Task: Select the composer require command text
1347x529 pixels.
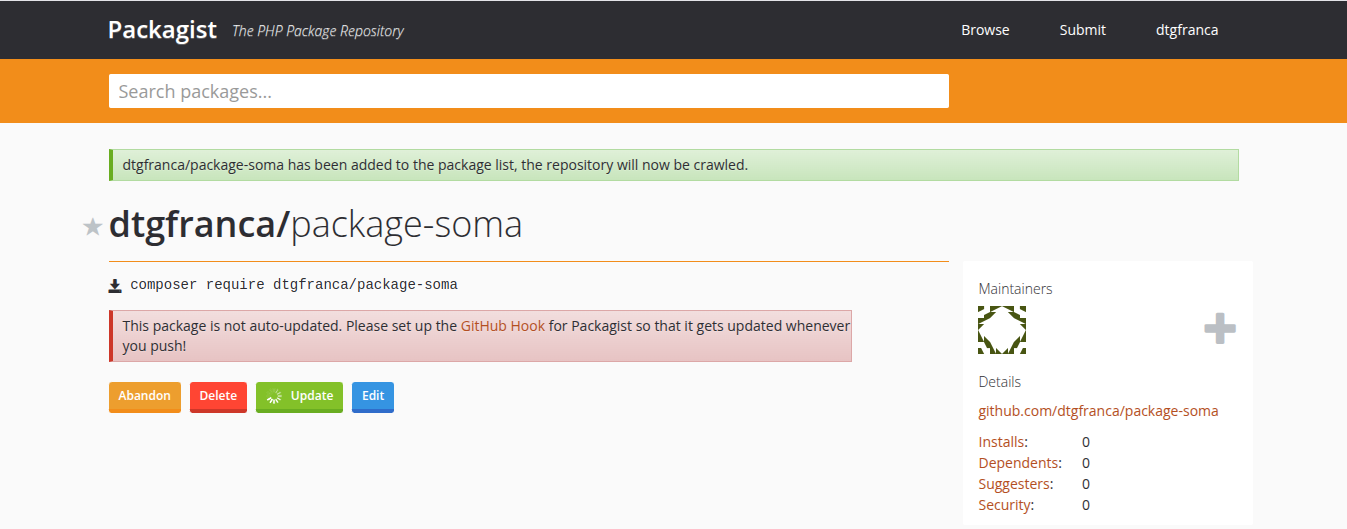Action: pos(294,285)
